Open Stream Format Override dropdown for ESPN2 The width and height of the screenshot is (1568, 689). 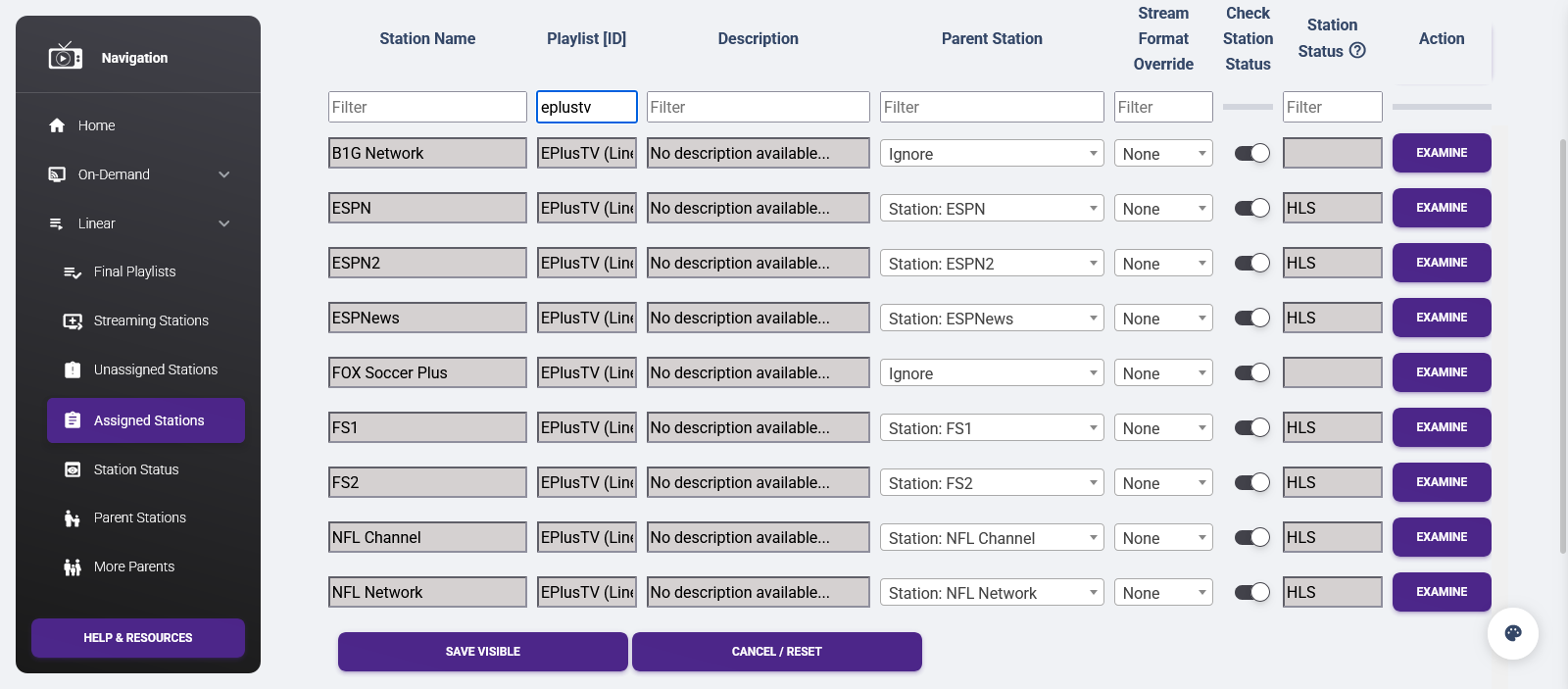pyautogui.click(x=1162, y=264)
